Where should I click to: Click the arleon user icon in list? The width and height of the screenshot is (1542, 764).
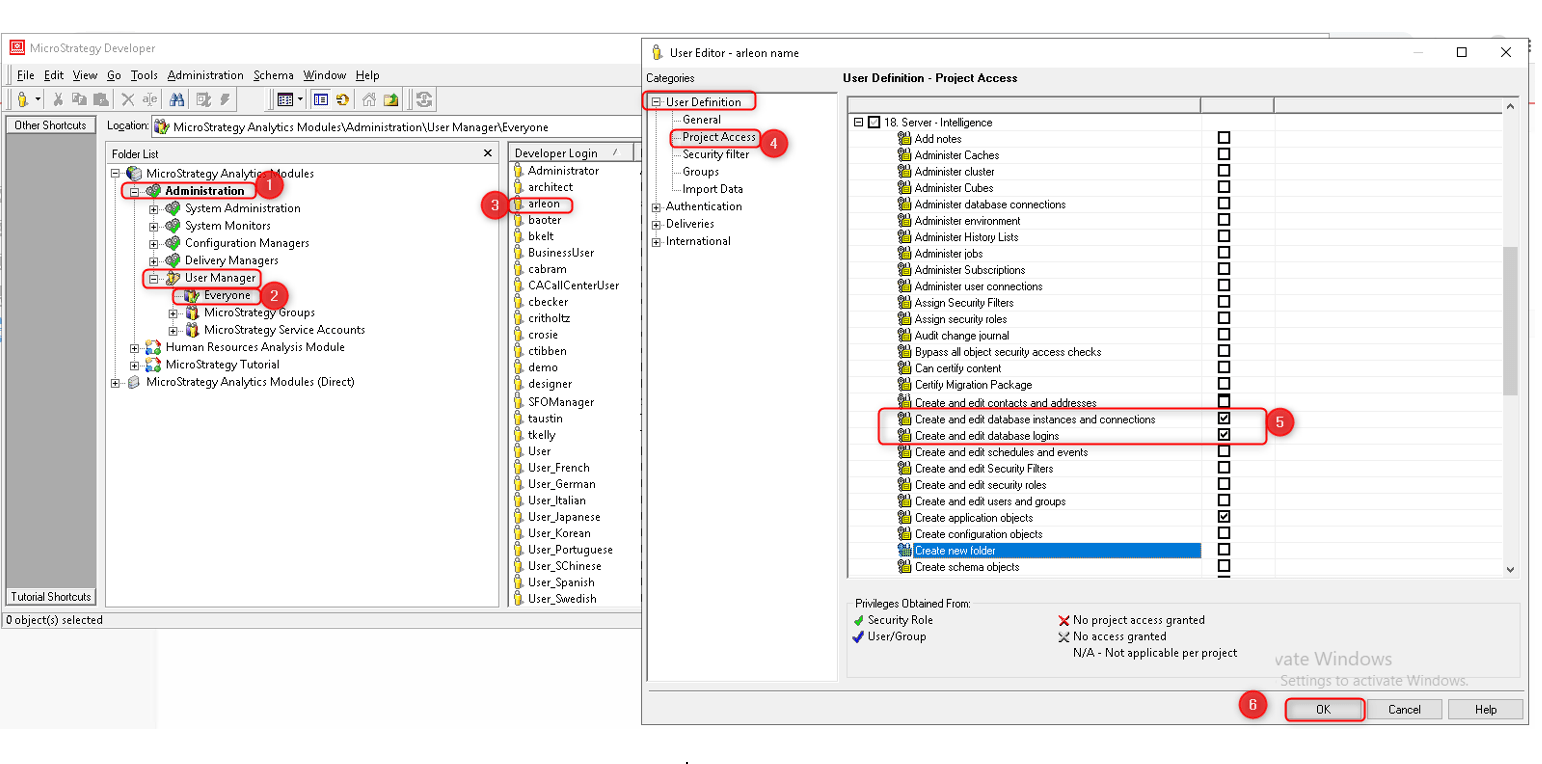coord(518,204)
